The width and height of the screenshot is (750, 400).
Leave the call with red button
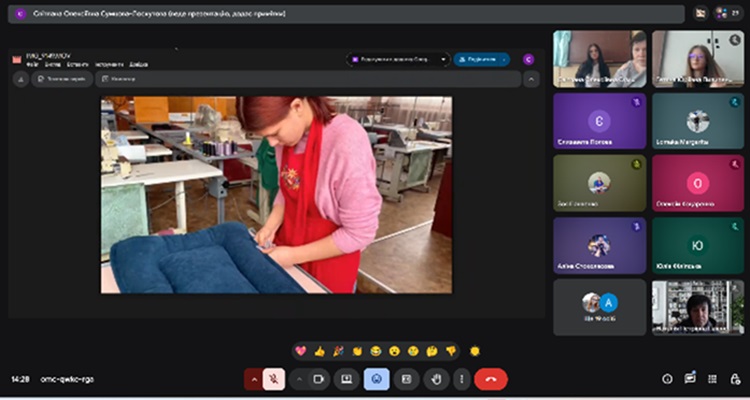coord(491,379)
